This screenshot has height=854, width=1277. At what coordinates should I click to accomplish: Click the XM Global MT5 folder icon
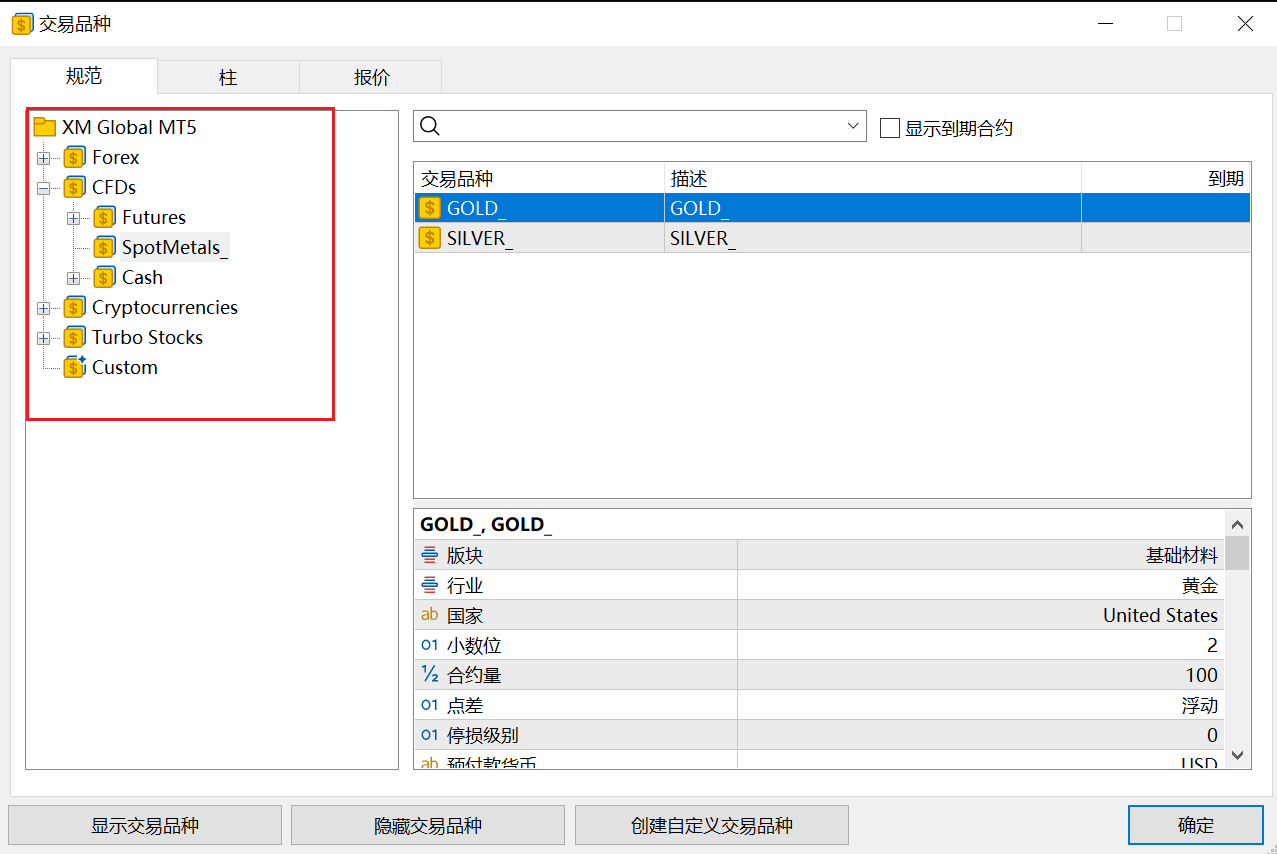point(44,126)
